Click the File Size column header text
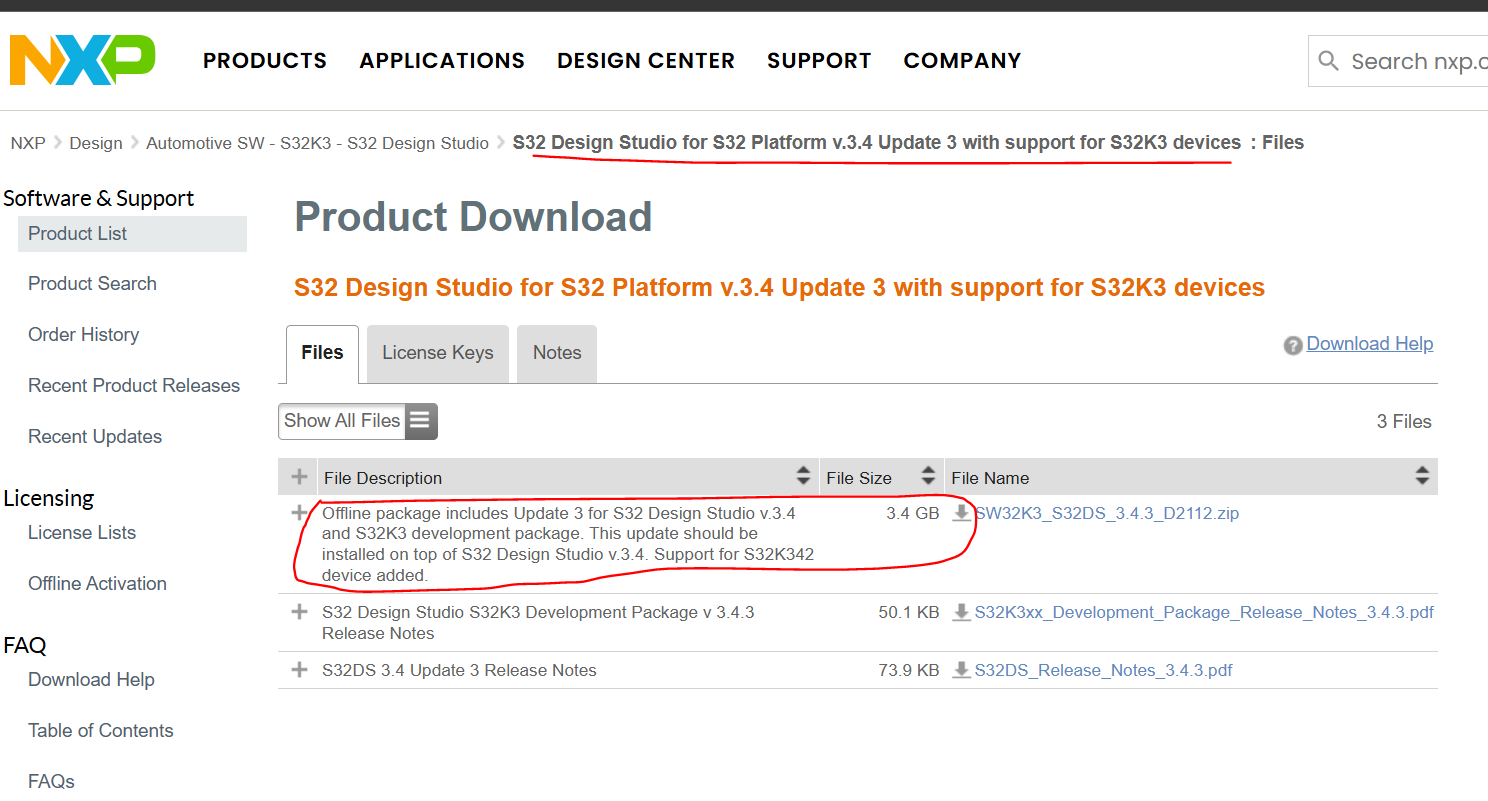This screenshot has height=801, width=1488. click(859, 478)
